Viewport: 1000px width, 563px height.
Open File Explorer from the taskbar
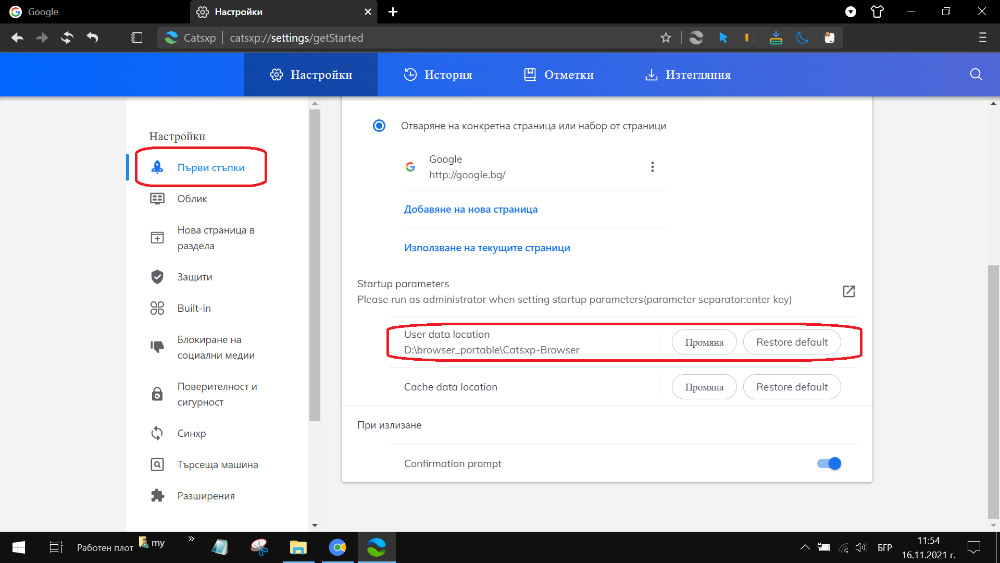[298, 547]
